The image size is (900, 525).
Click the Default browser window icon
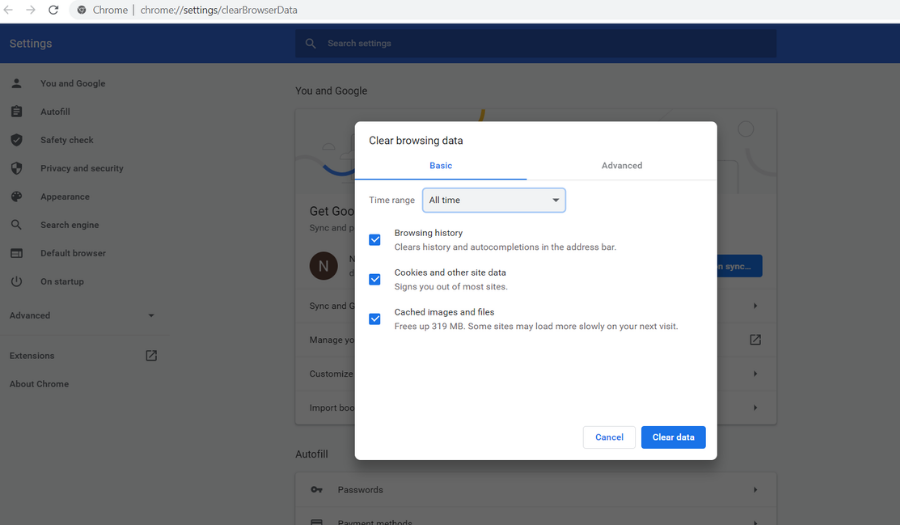tap(17, 253)
